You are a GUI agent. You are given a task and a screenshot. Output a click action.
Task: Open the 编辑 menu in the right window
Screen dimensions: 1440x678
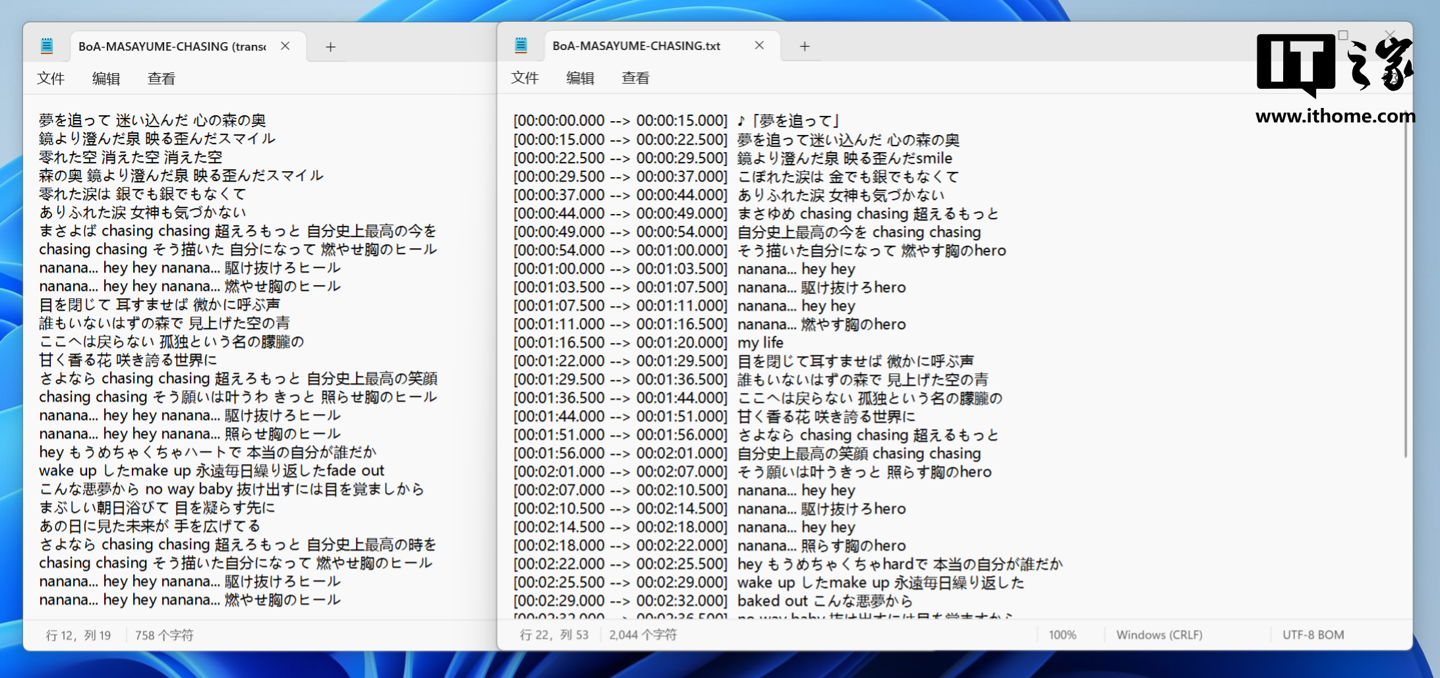(580, 78)
